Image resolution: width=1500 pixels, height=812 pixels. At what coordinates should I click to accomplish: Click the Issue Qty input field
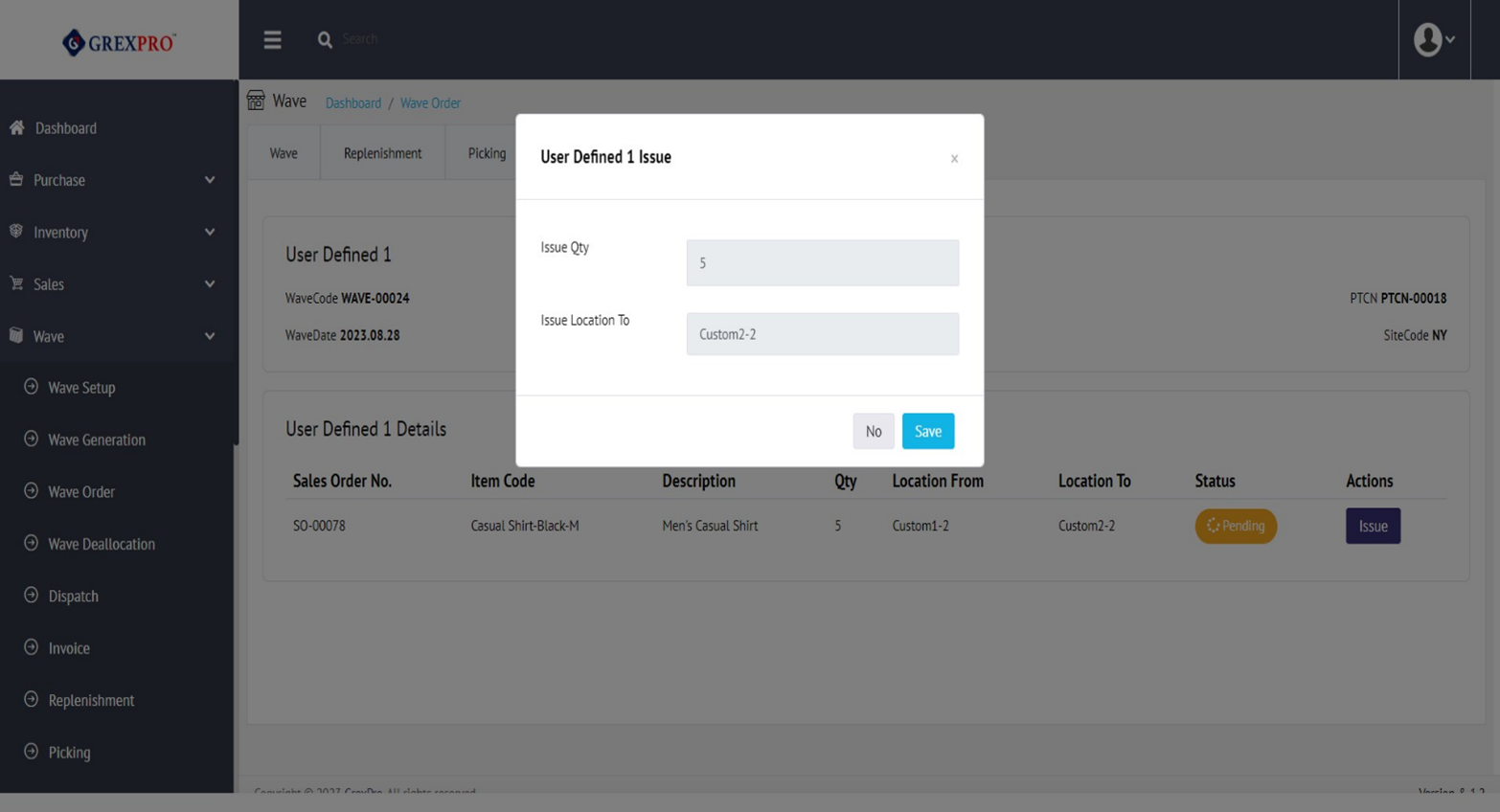point(822,262)
